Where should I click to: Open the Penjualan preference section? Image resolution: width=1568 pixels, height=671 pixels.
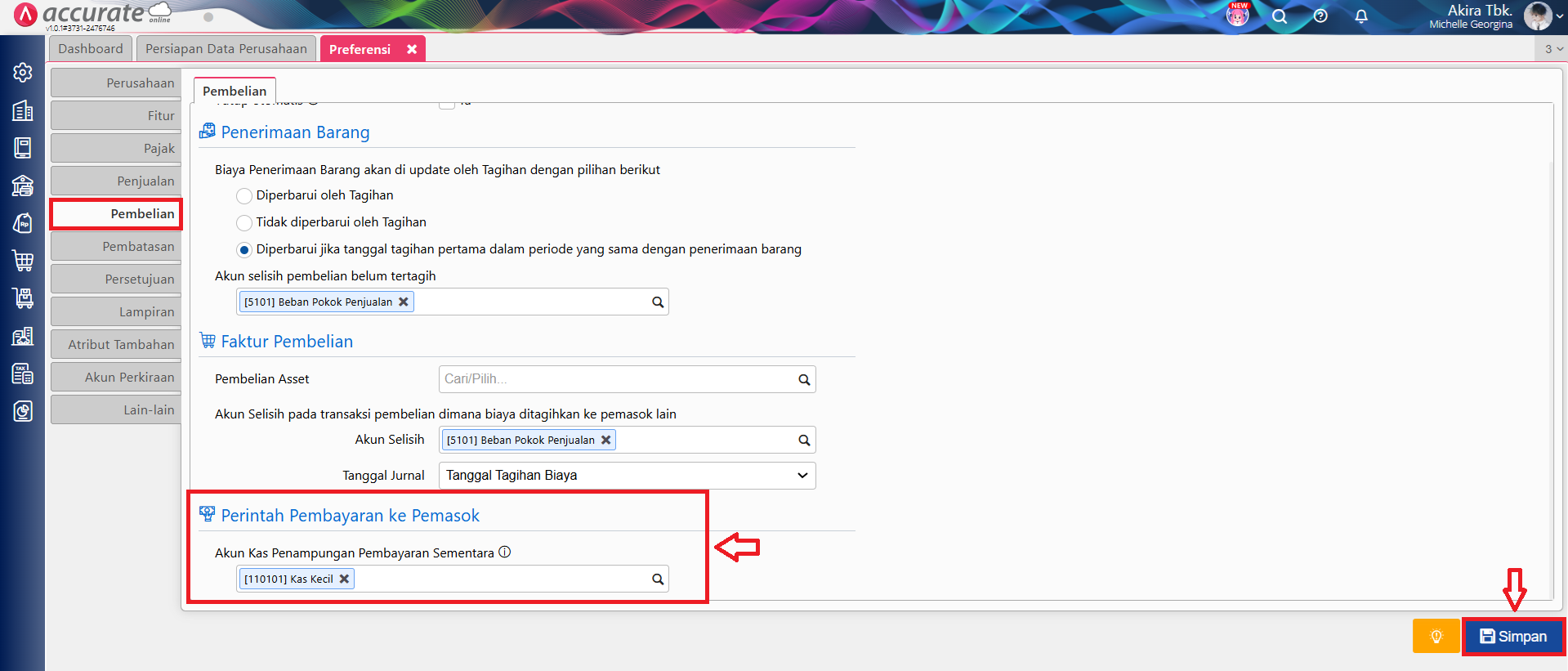click(x=116, y=181)
